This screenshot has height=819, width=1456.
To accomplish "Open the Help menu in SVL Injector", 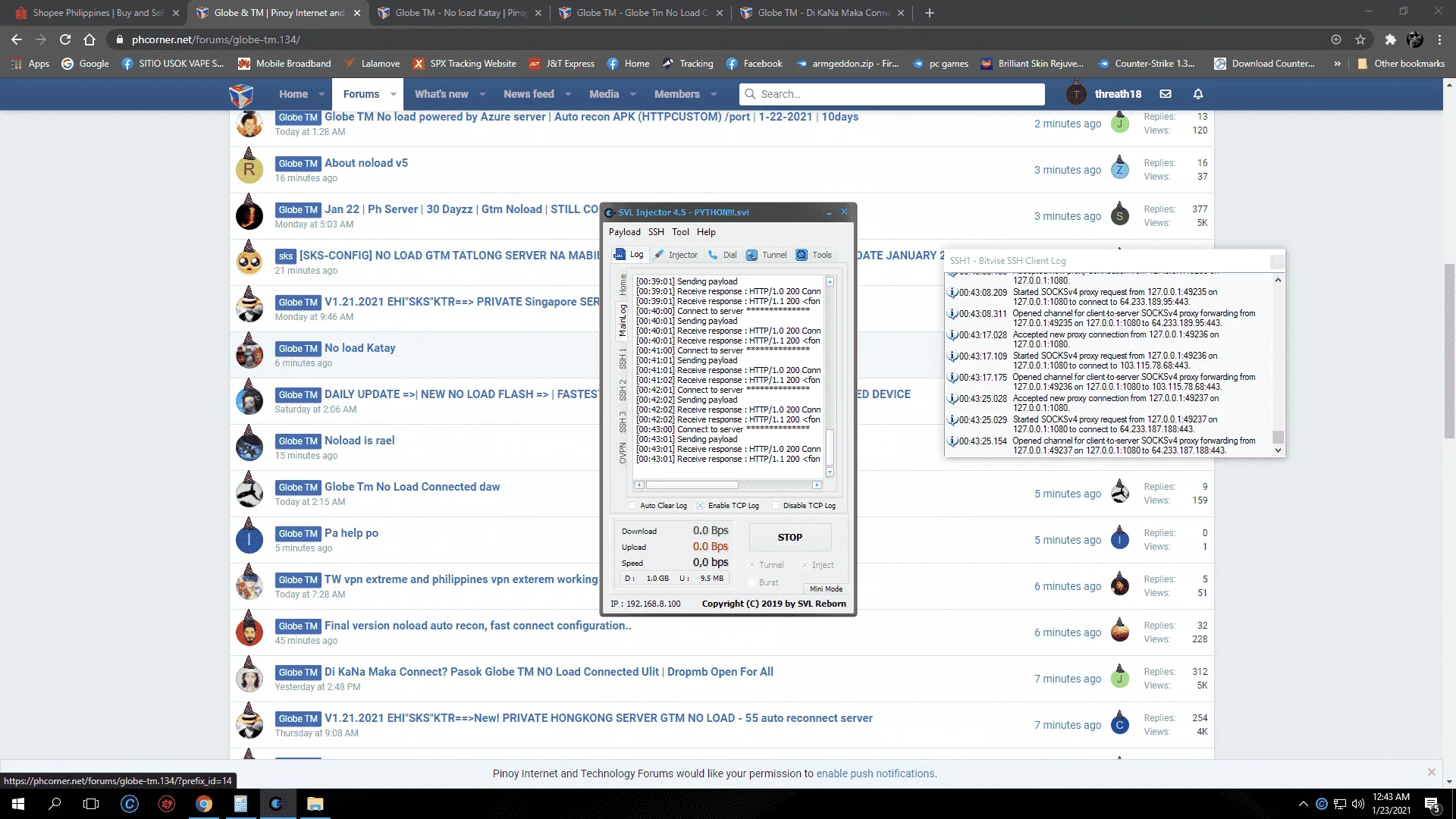I will click(706, 232).
